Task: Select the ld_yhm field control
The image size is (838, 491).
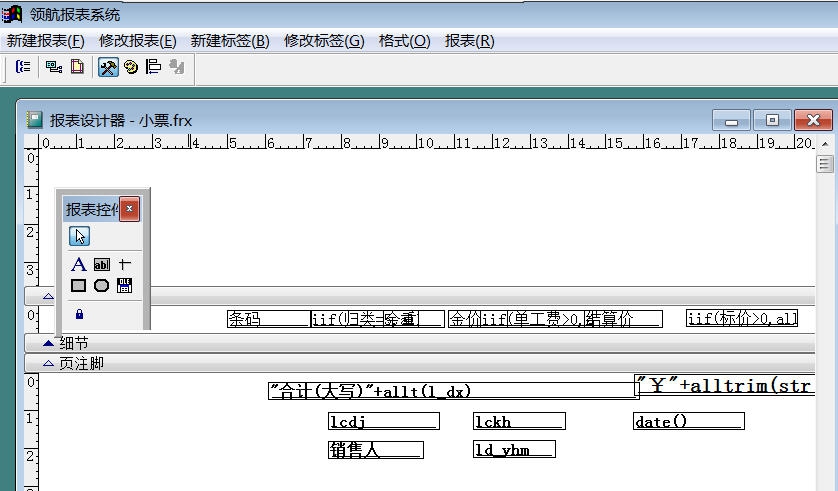Action: pyautogui.click(x=514, y=449)
